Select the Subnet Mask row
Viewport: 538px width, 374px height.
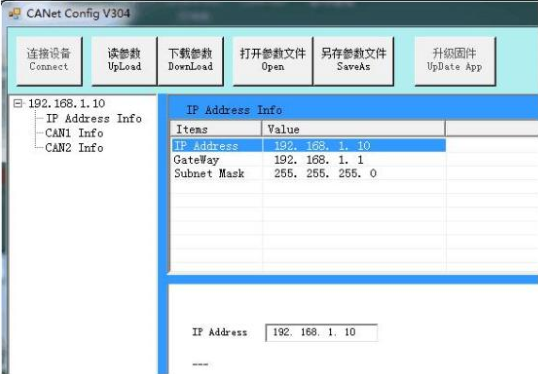pos(308,173)
